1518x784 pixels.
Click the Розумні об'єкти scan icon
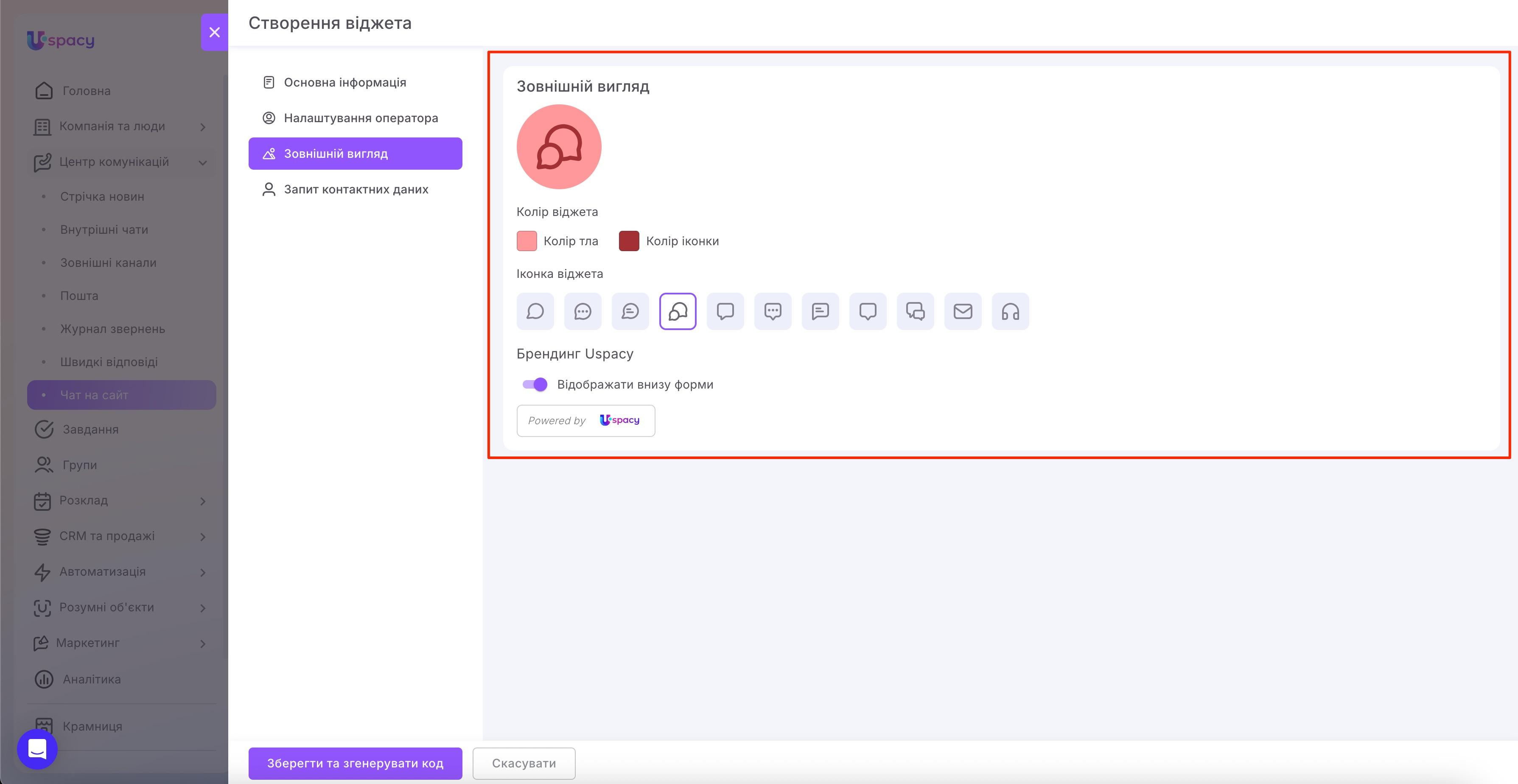(42, 608)
